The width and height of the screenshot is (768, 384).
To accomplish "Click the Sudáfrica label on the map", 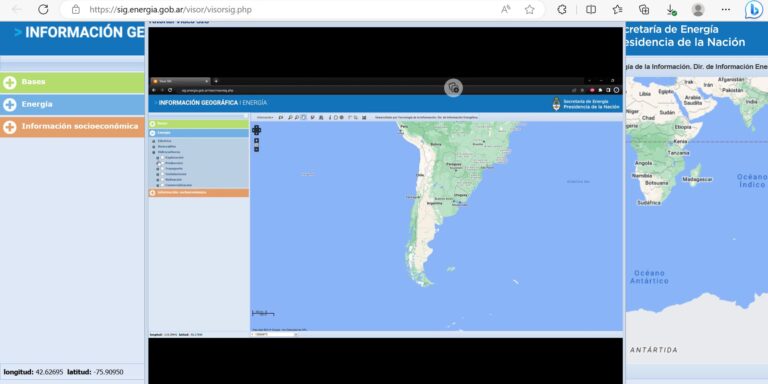I will [649, 203].
